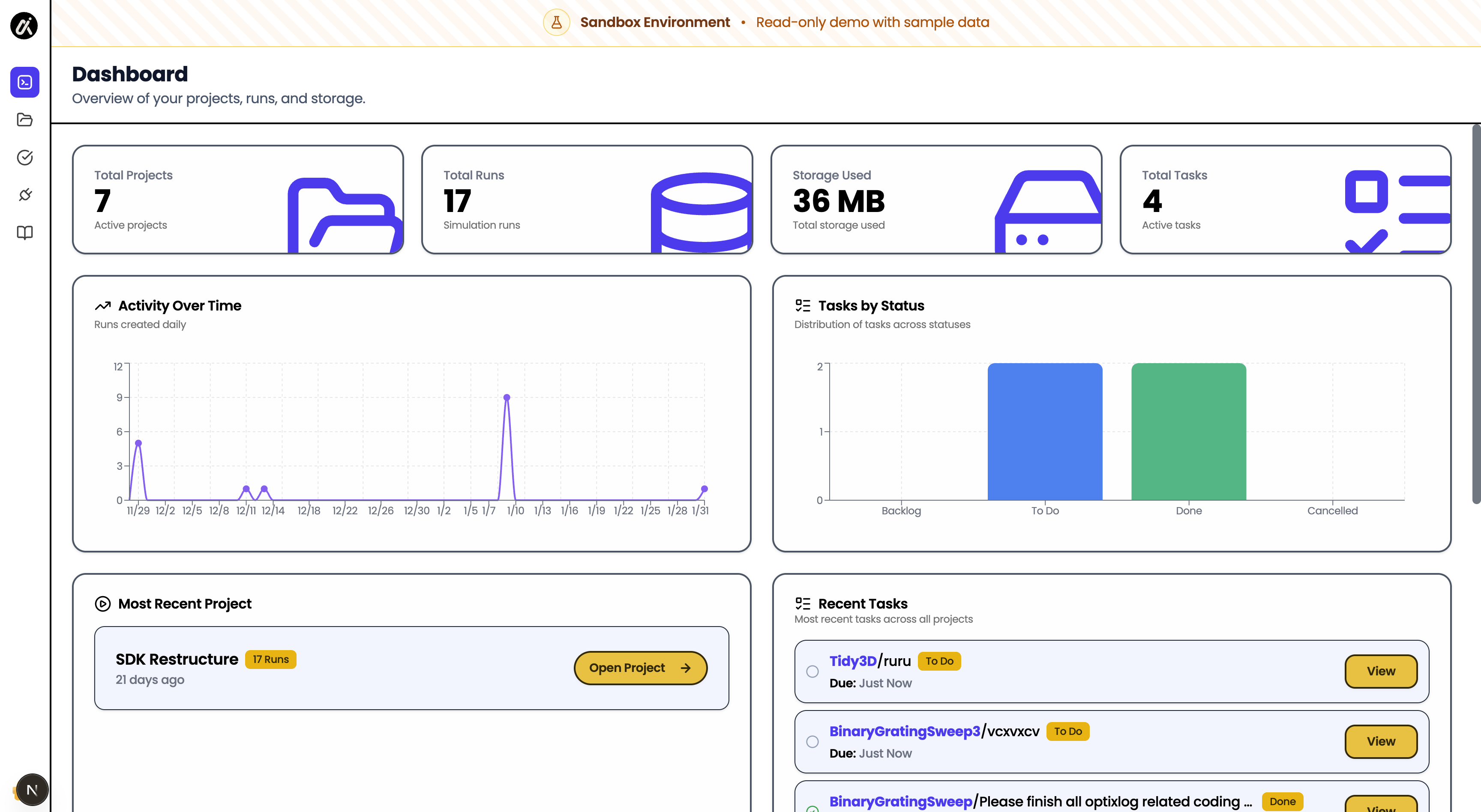Click the sandbox flask icon in banner
The height and width of the screenshot is (812, 1481).
point(556,22)
